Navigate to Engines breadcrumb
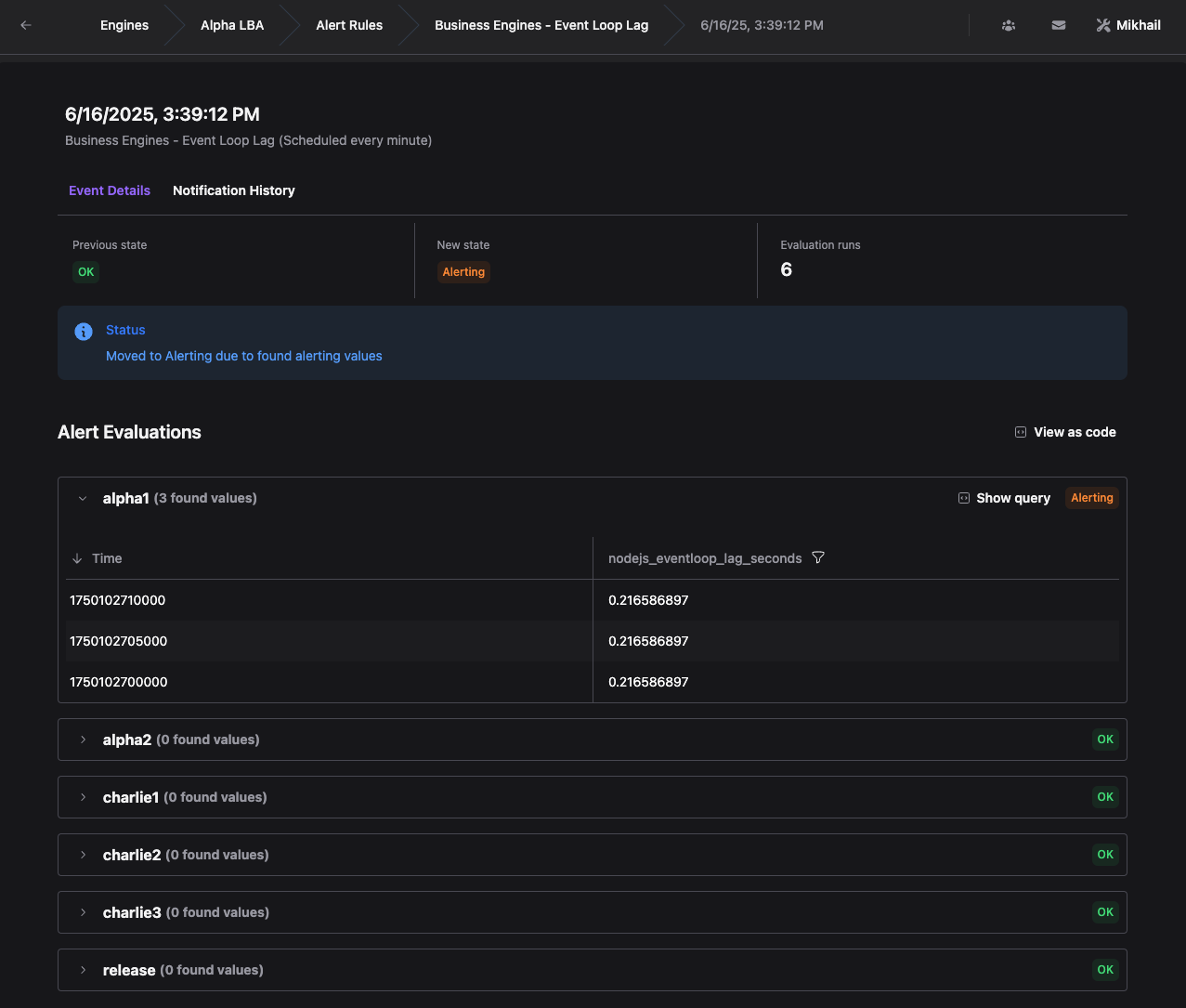 pyautogui.click(x=124, y=25)
